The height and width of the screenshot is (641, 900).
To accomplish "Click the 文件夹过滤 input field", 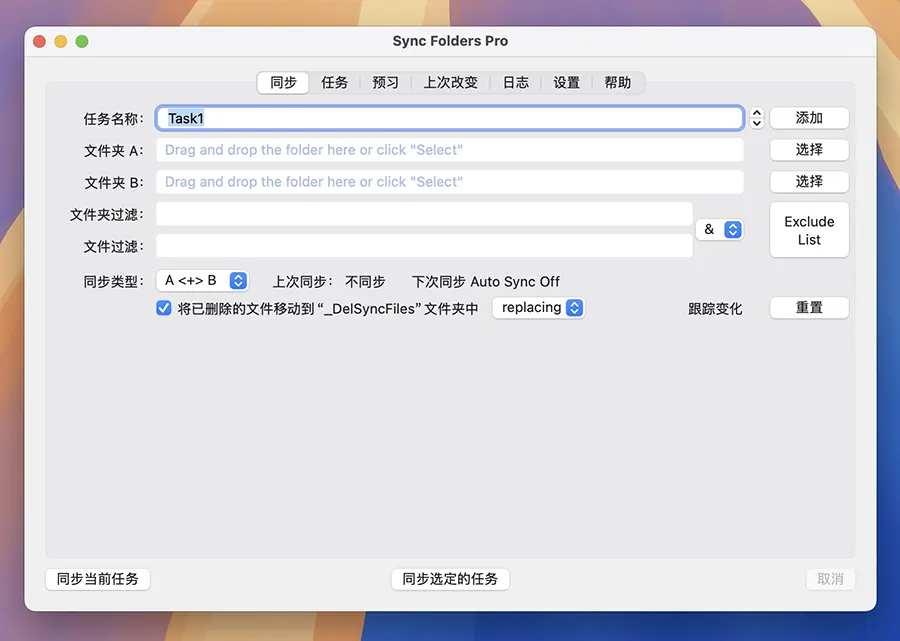I will pos(424,214).
